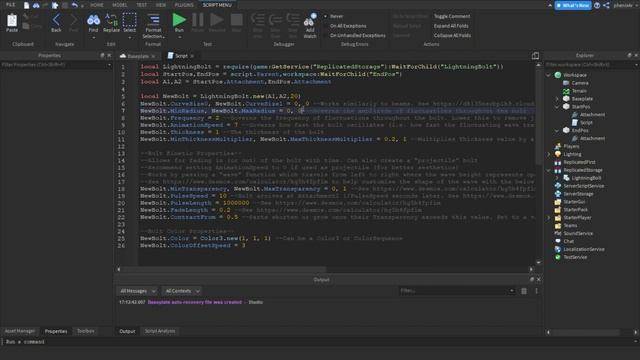Click Add Watch in Debugger
Image resolution: width=640 pixels, height=360 pixels.
coord(310,25)
